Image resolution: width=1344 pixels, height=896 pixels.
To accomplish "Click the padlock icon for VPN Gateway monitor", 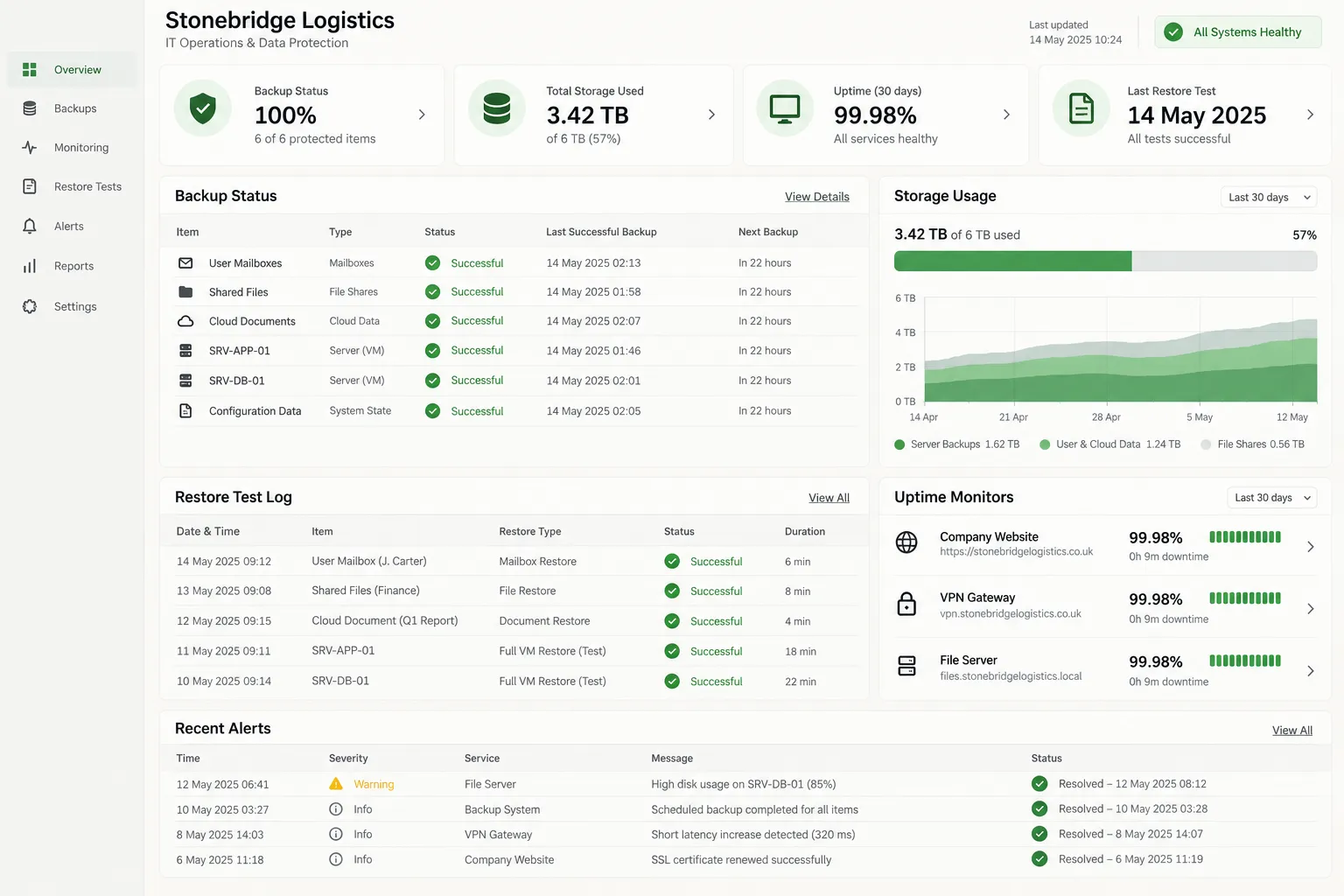I will (906, 604).
